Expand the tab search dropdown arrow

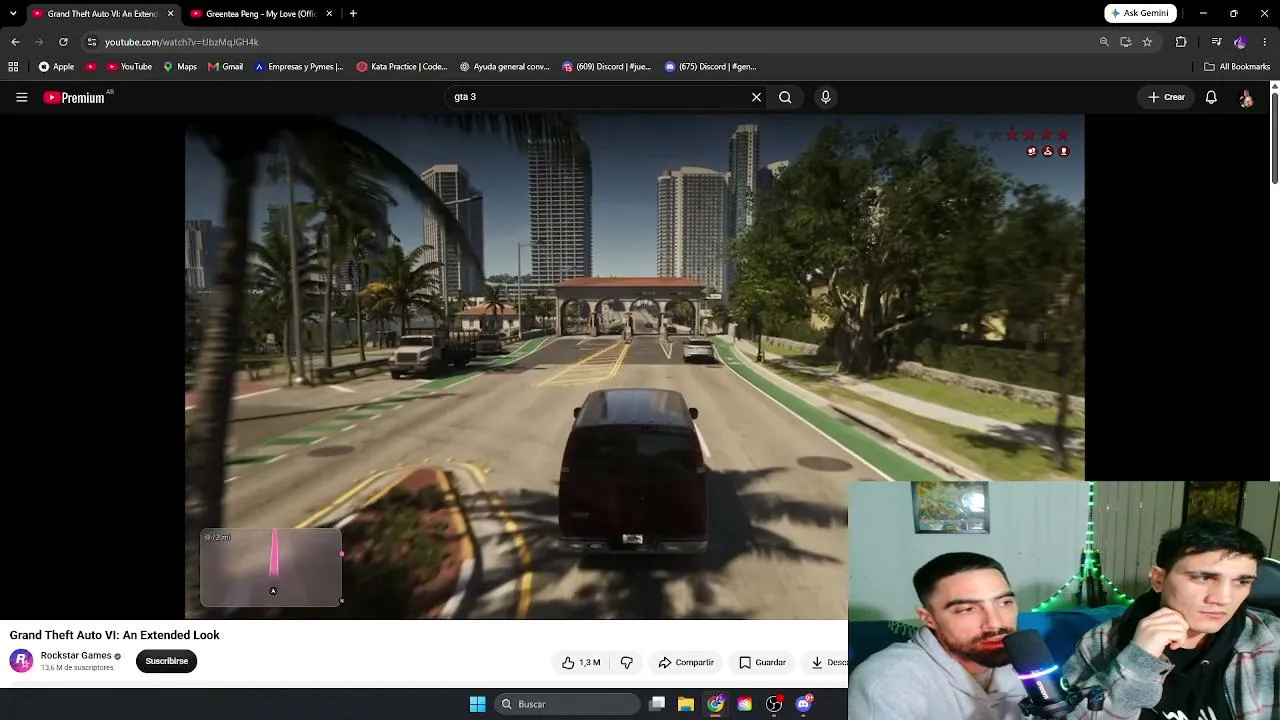(13, 14)
